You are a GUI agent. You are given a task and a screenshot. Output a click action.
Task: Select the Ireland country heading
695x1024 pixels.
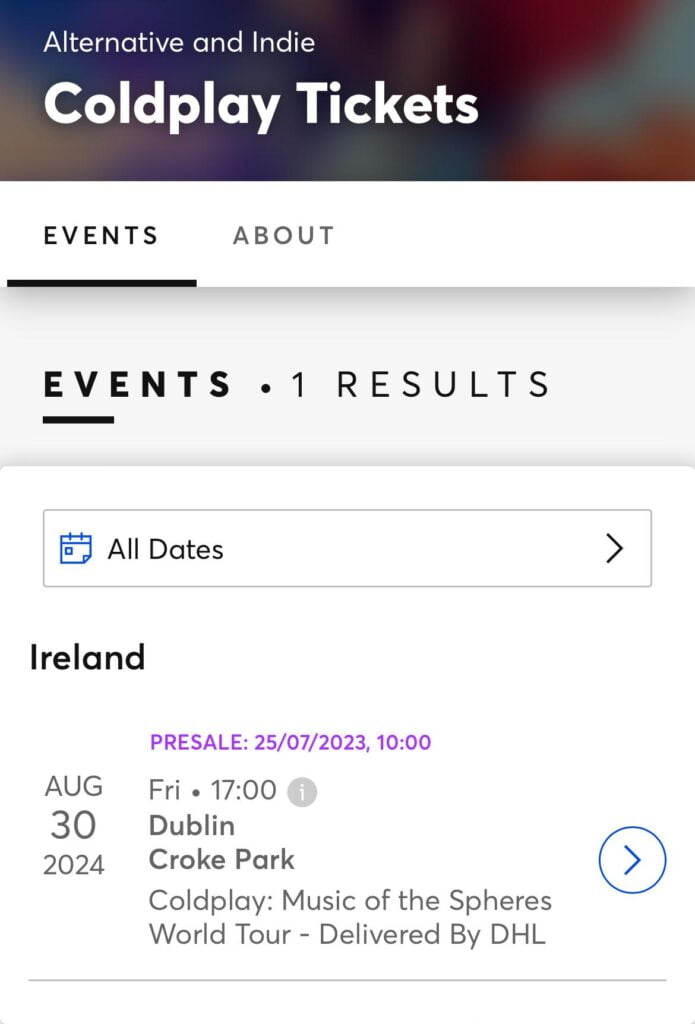(x=87, y=657)
